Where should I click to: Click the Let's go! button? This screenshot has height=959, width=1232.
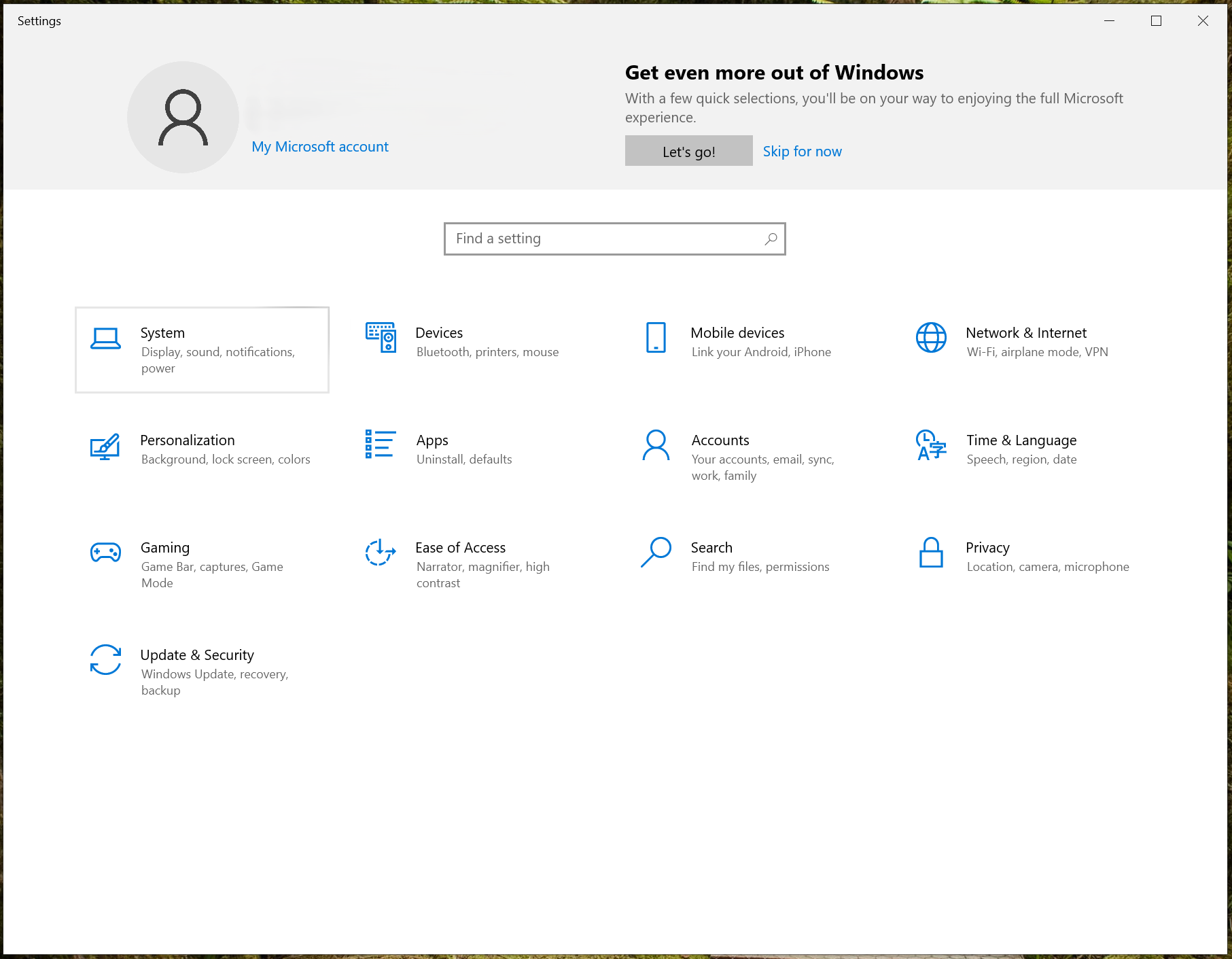[x=688, y=151]
